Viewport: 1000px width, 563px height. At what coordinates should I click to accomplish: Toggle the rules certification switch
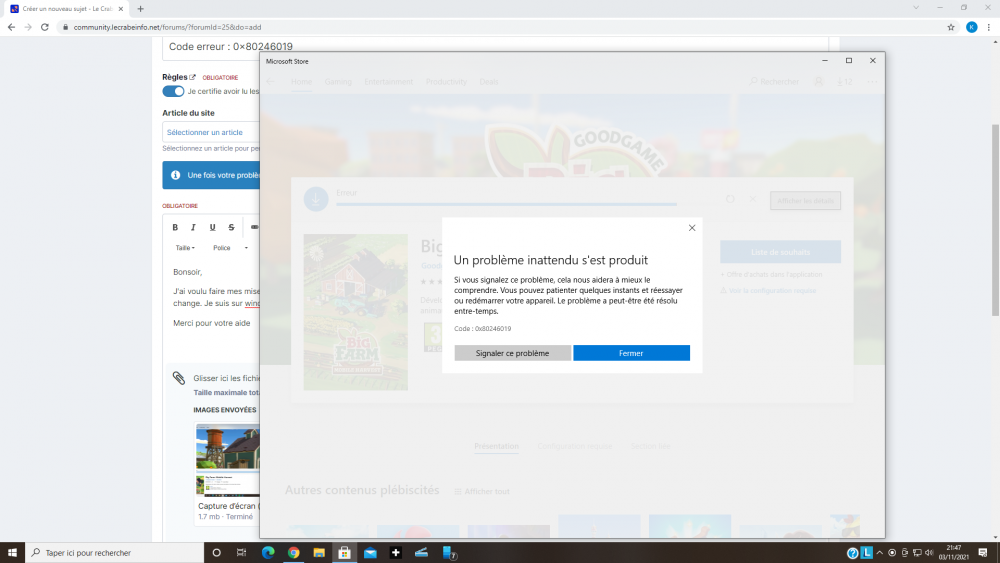coord(173,91)
